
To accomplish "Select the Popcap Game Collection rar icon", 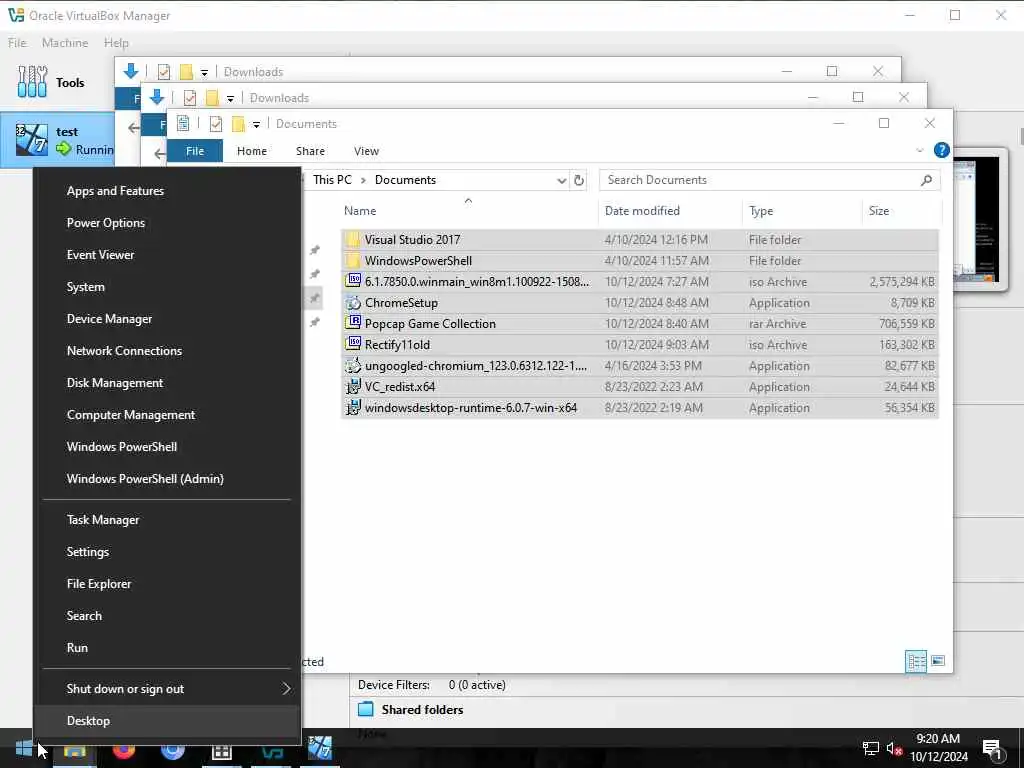I will (x=353, y=323).
